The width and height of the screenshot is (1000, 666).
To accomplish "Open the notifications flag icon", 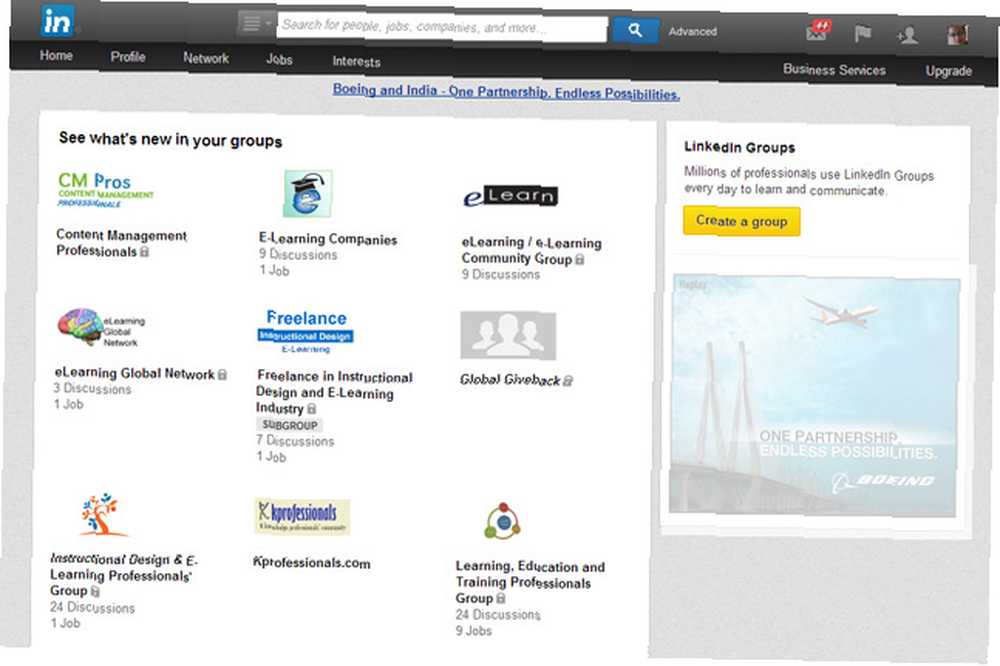I will pyautogui.click(x=862, y=33).
